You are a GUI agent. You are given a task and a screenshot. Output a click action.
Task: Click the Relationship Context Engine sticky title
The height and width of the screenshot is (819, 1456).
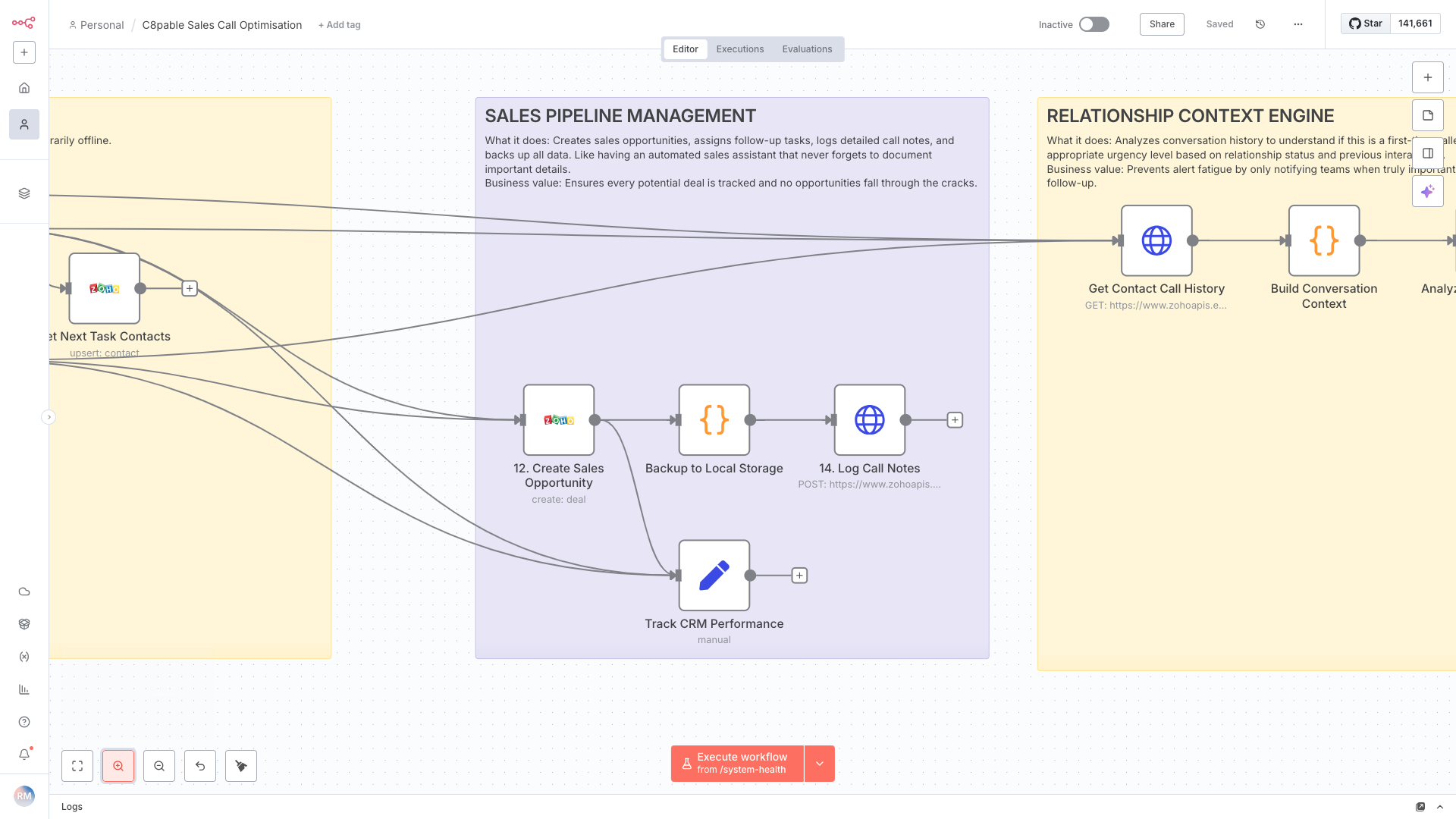pyautogui.click(x=1191, y=116)
